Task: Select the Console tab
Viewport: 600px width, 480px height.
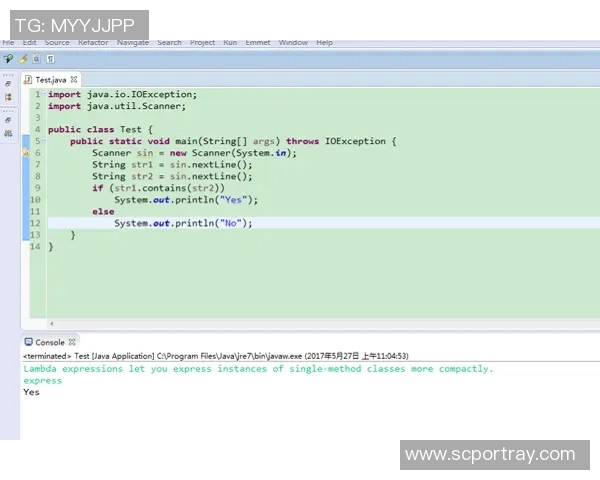Action: (49, 342)
